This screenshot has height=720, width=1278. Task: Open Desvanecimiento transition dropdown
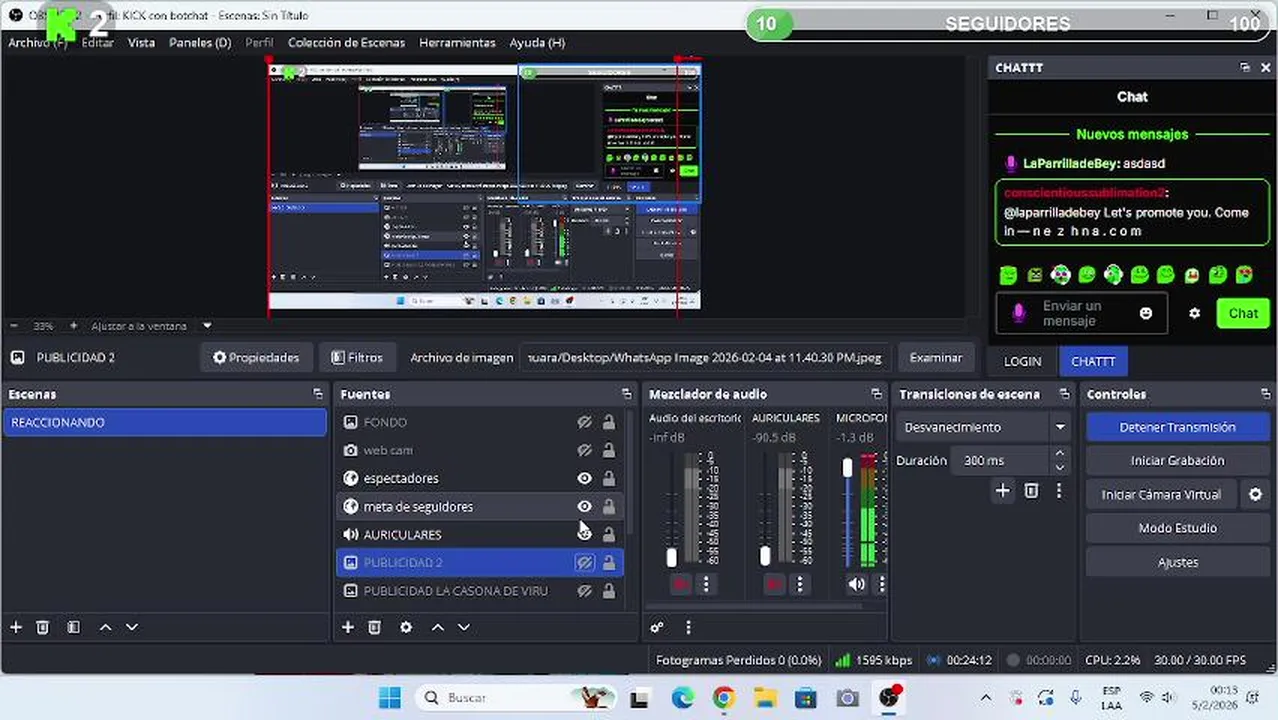pos(982,427)
